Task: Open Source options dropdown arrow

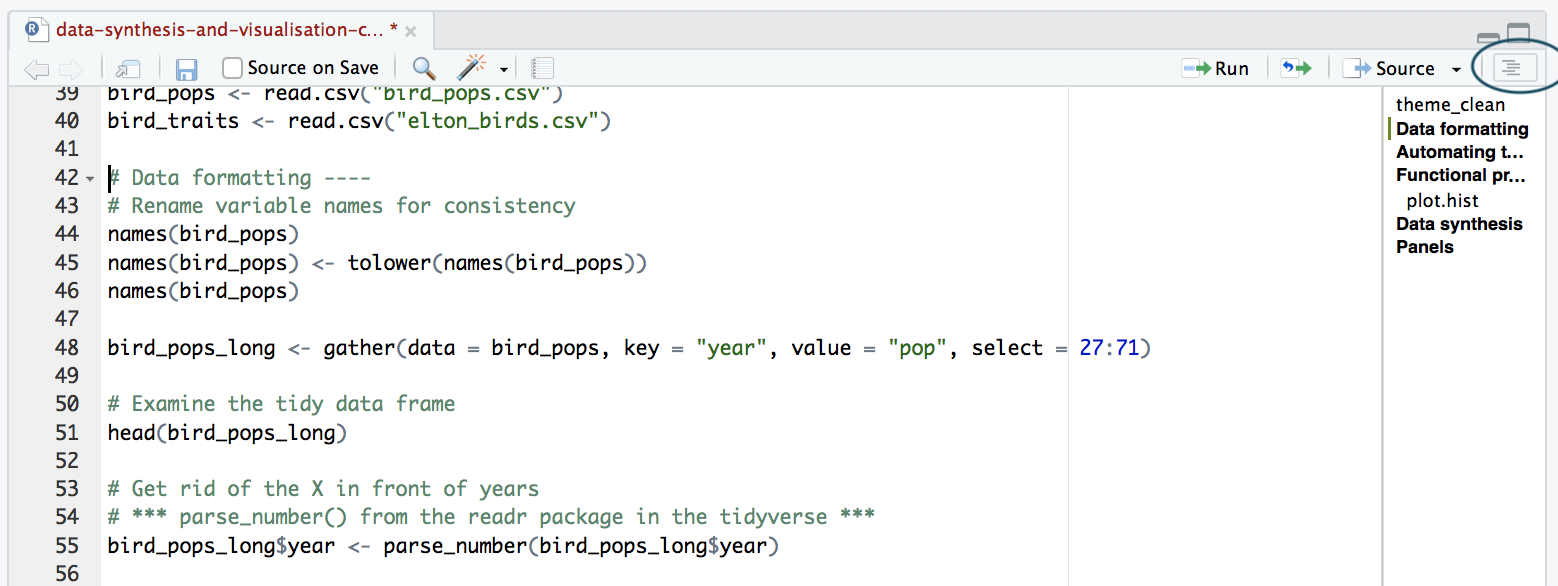Action: (1456, 70)
